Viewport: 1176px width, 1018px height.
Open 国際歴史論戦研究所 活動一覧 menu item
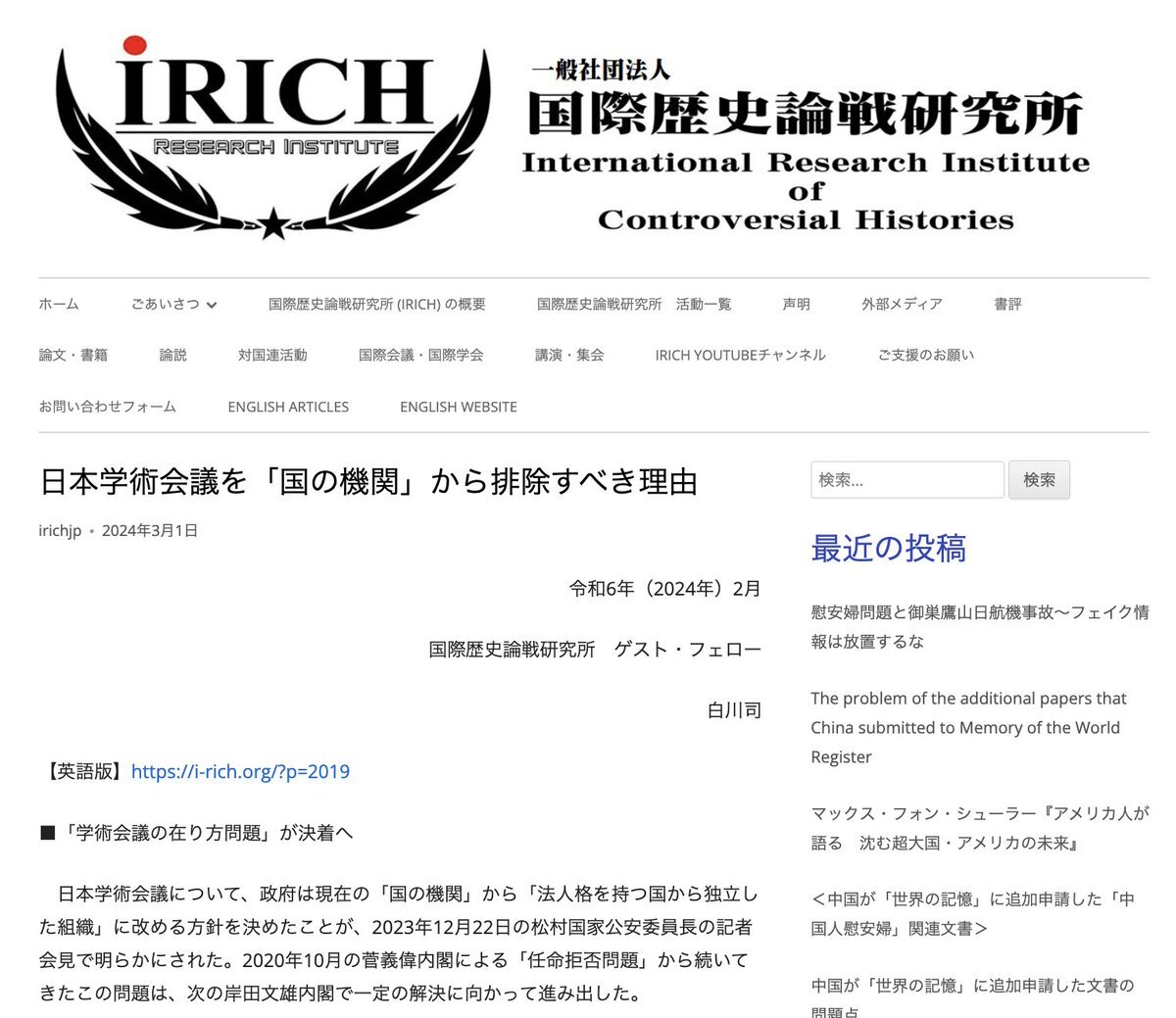point(634,304)
